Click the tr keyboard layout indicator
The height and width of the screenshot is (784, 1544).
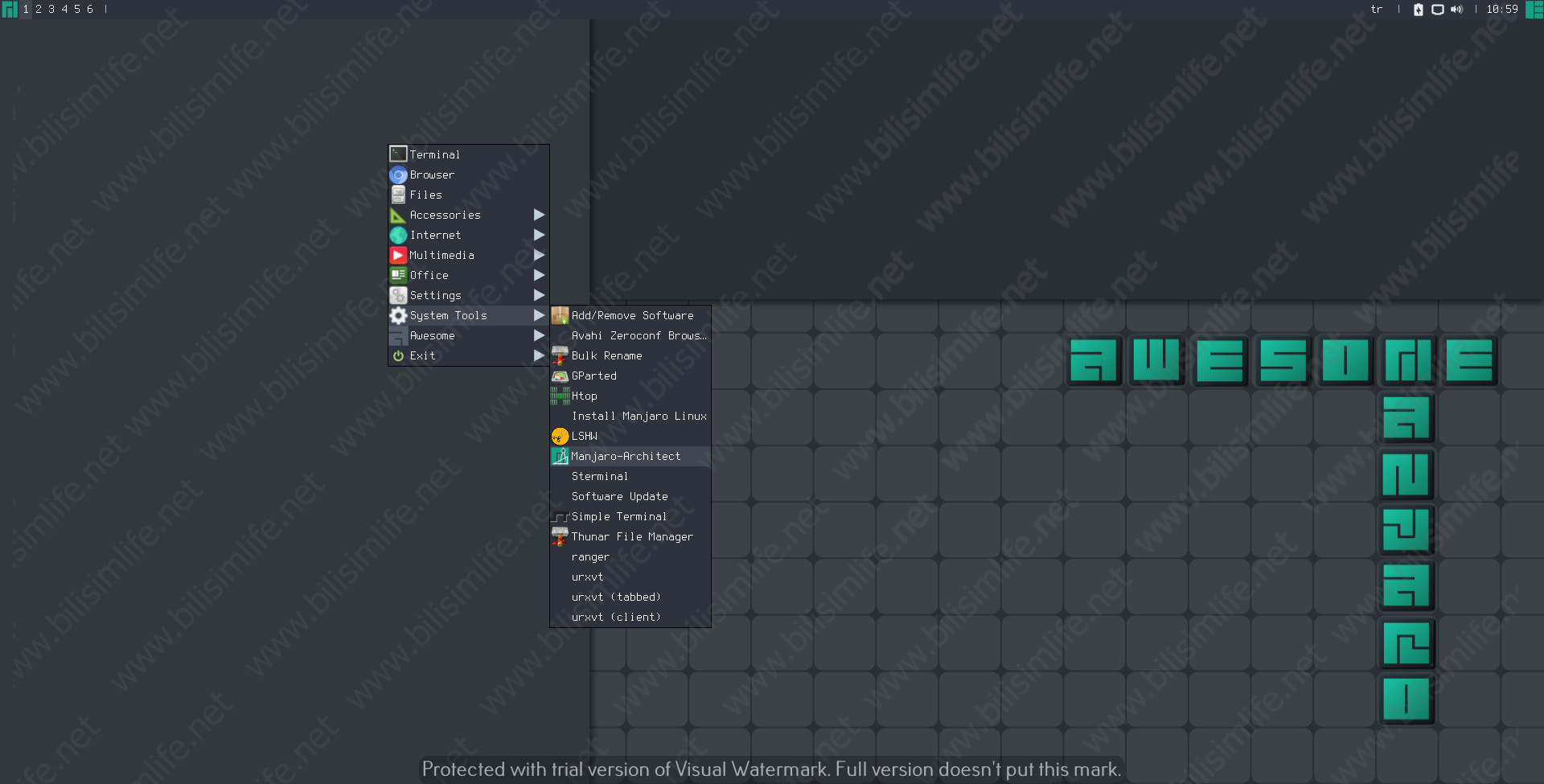1377,10
